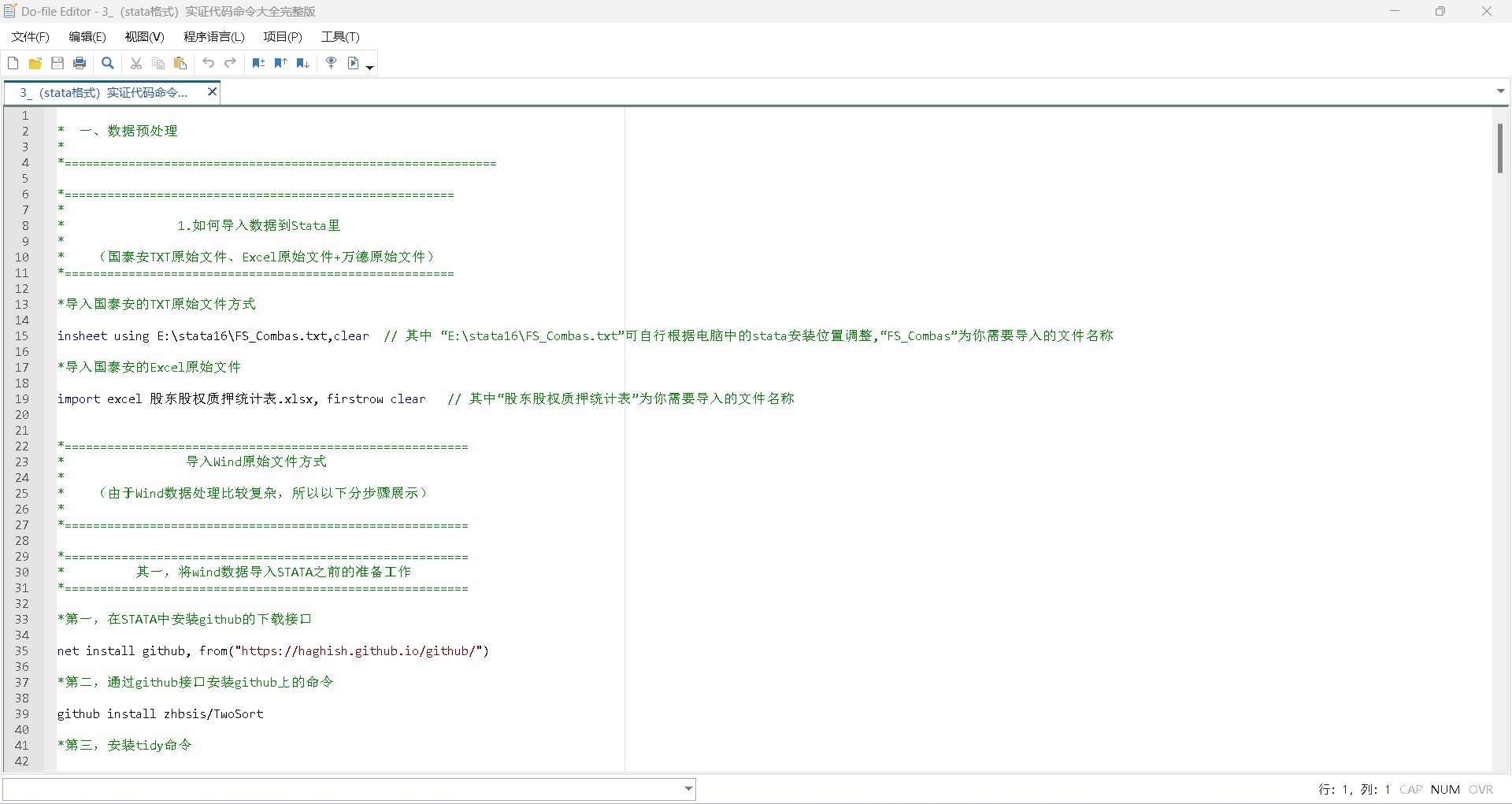
Task: Jump to the next bookmark
Action: [302, 63]
